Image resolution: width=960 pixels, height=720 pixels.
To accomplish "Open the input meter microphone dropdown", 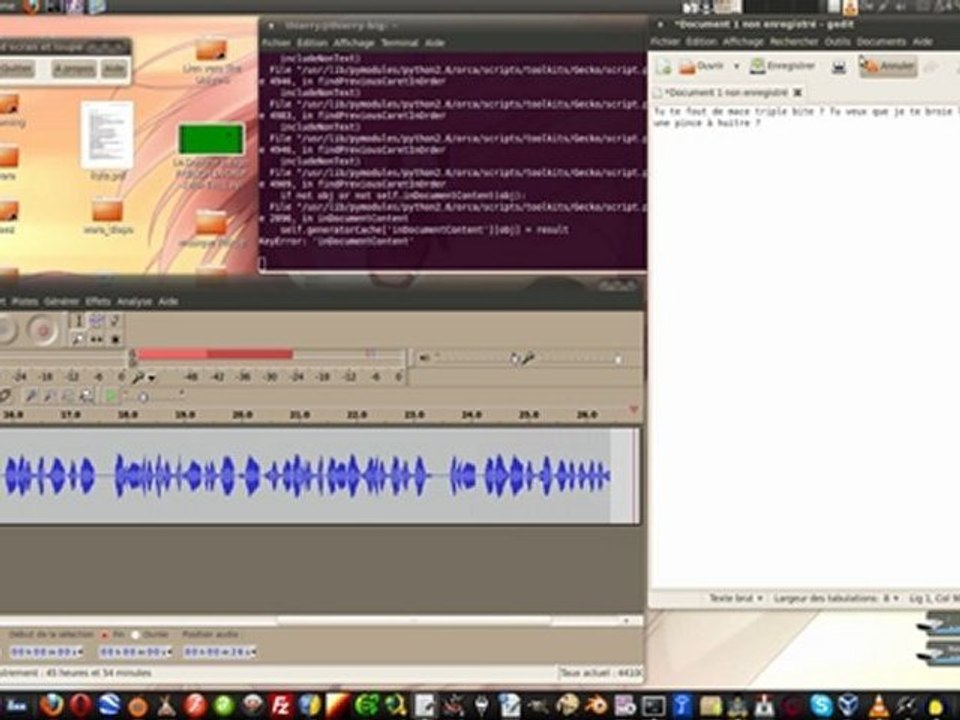I will tap(152, 378).
